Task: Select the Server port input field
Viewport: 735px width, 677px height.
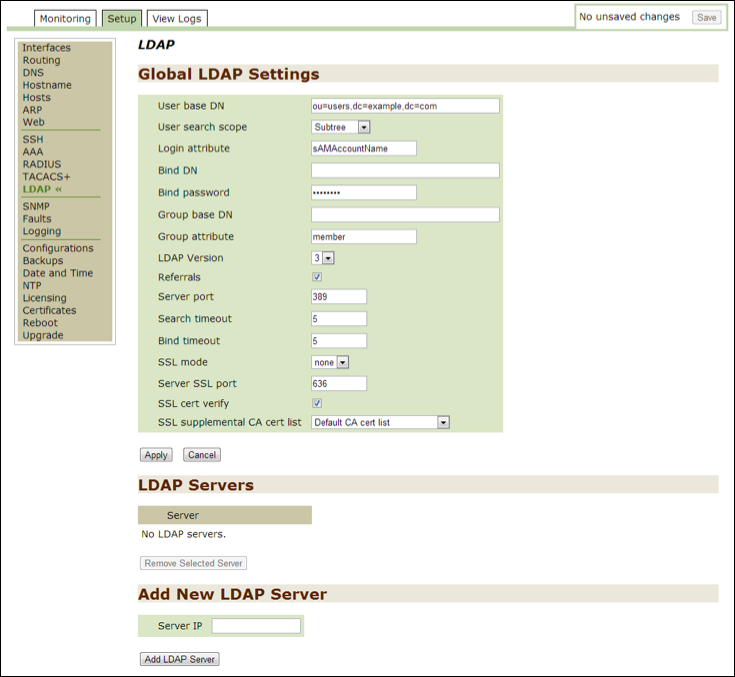Action: coord(339,297)
